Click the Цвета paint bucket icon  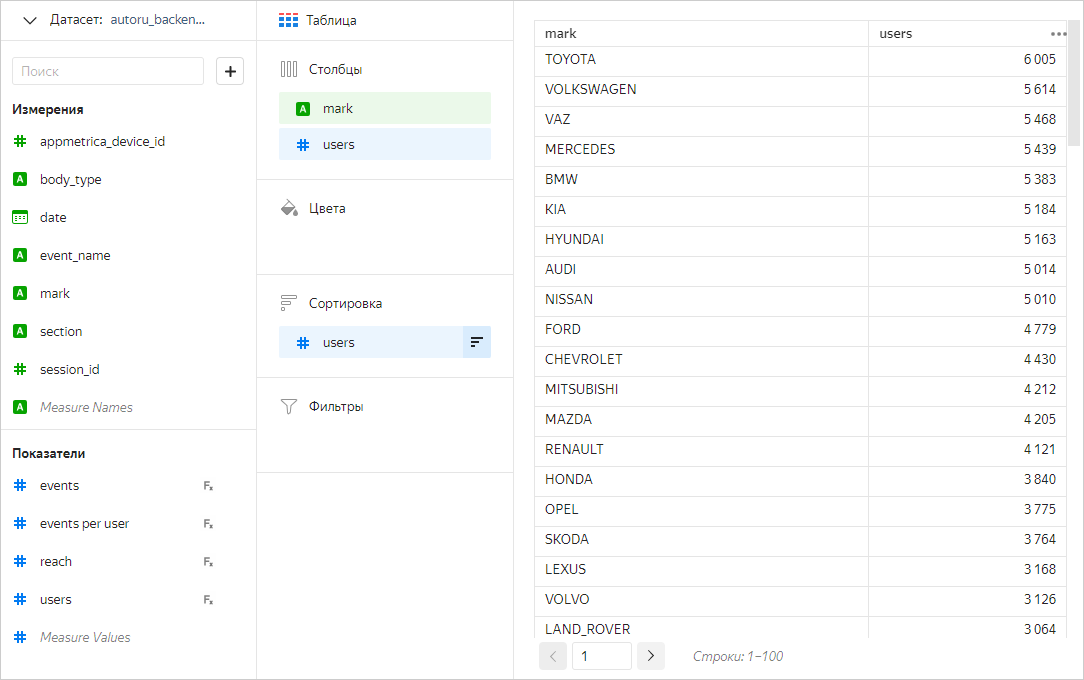pos(289,209)
